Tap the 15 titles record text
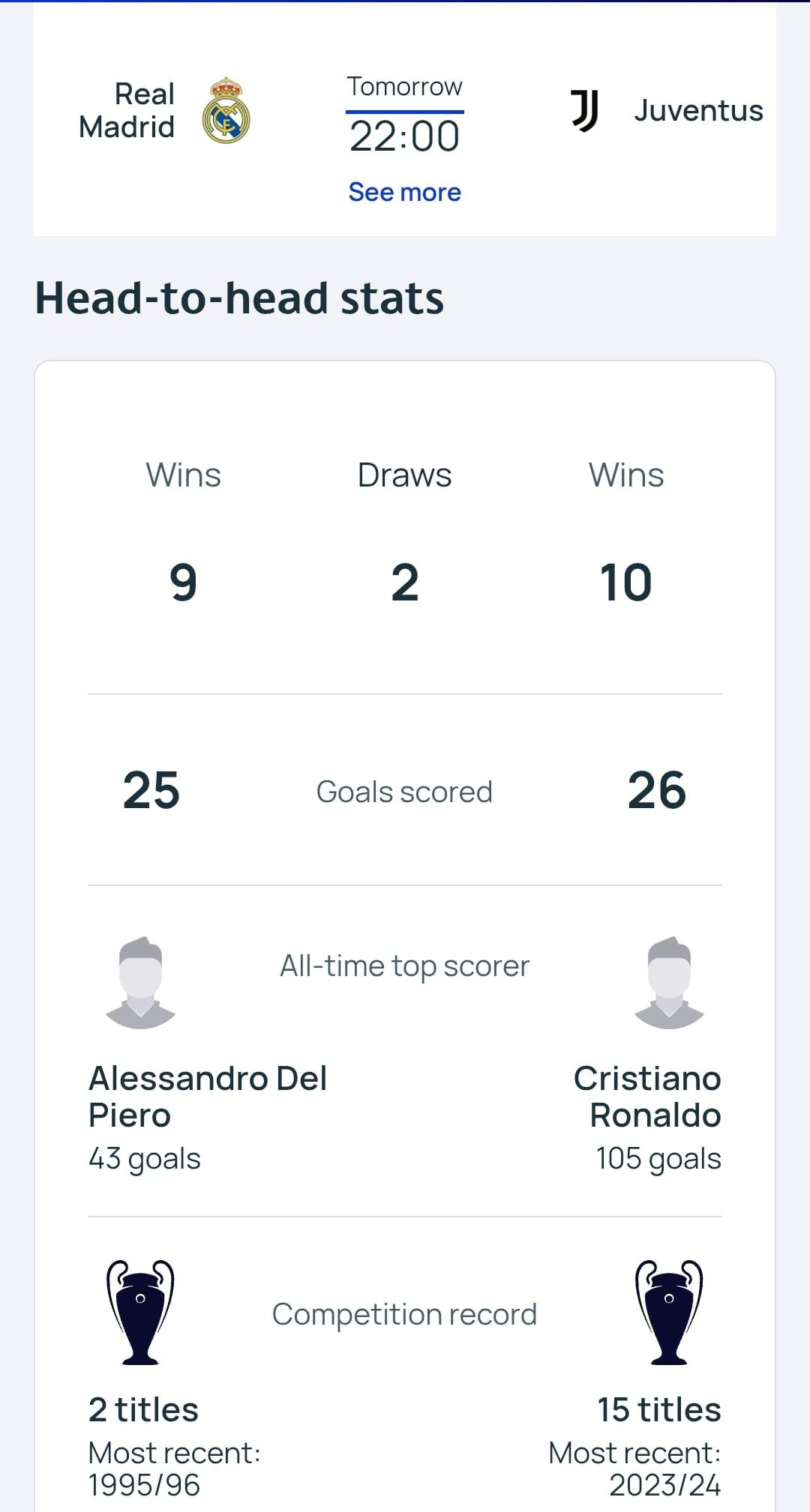The height and width of the screenshot is (1512, 810). tap(658, 1410)
